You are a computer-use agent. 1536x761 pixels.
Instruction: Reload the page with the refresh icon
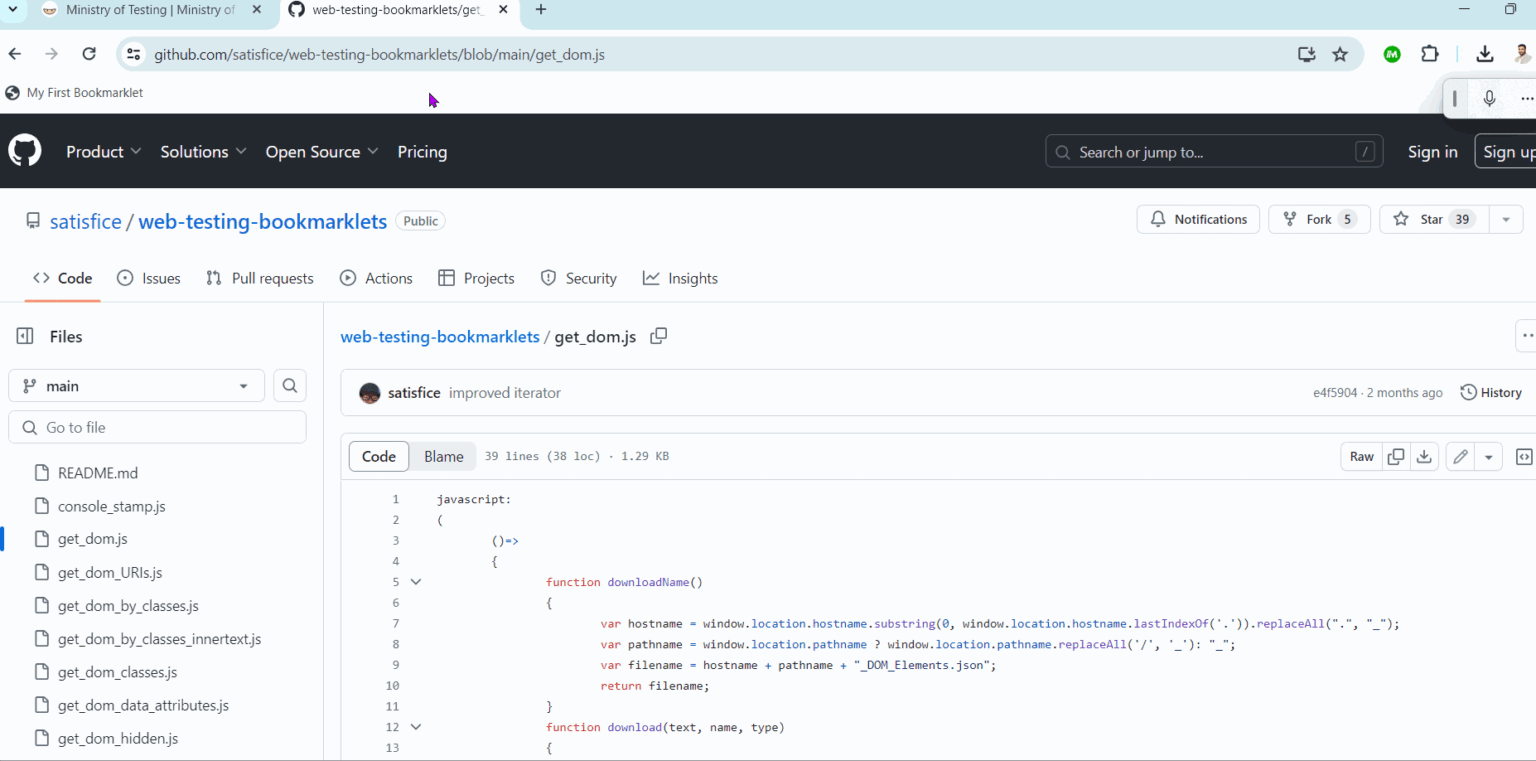[89, 54]
